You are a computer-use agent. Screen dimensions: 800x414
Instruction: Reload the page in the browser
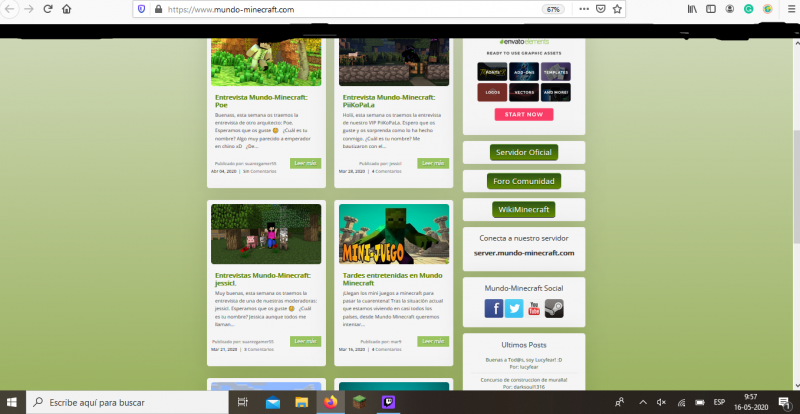click(46, 9)
